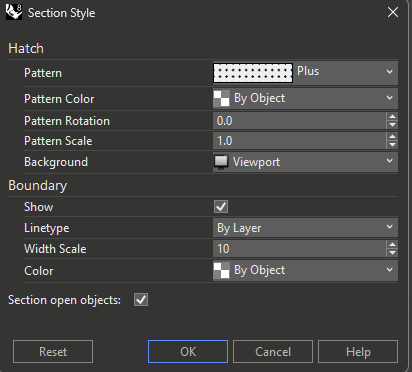Close the Section Style dialog
Image resolution: width=412 pixels, height=372 pixels.
[393, 12]
